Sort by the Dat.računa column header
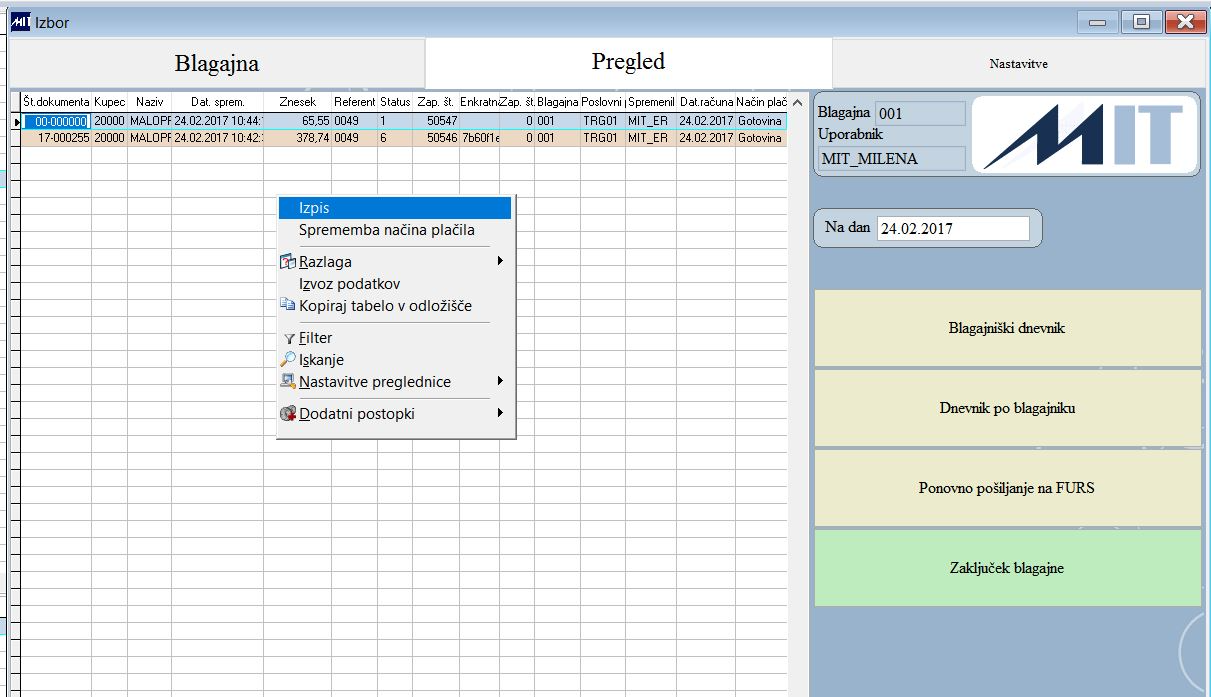Image resolution: width=1211 pixels, height=697 pixels. click(706, 102)
